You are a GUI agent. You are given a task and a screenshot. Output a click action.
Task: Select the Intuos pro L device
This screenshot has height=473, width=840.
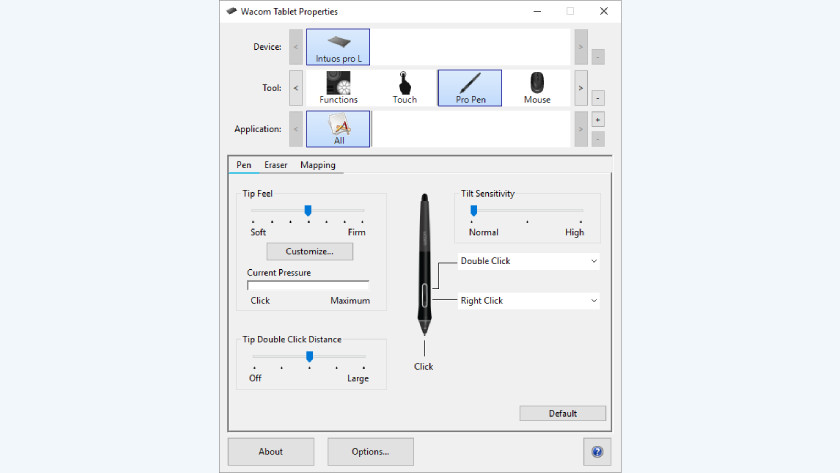(338, 47)
